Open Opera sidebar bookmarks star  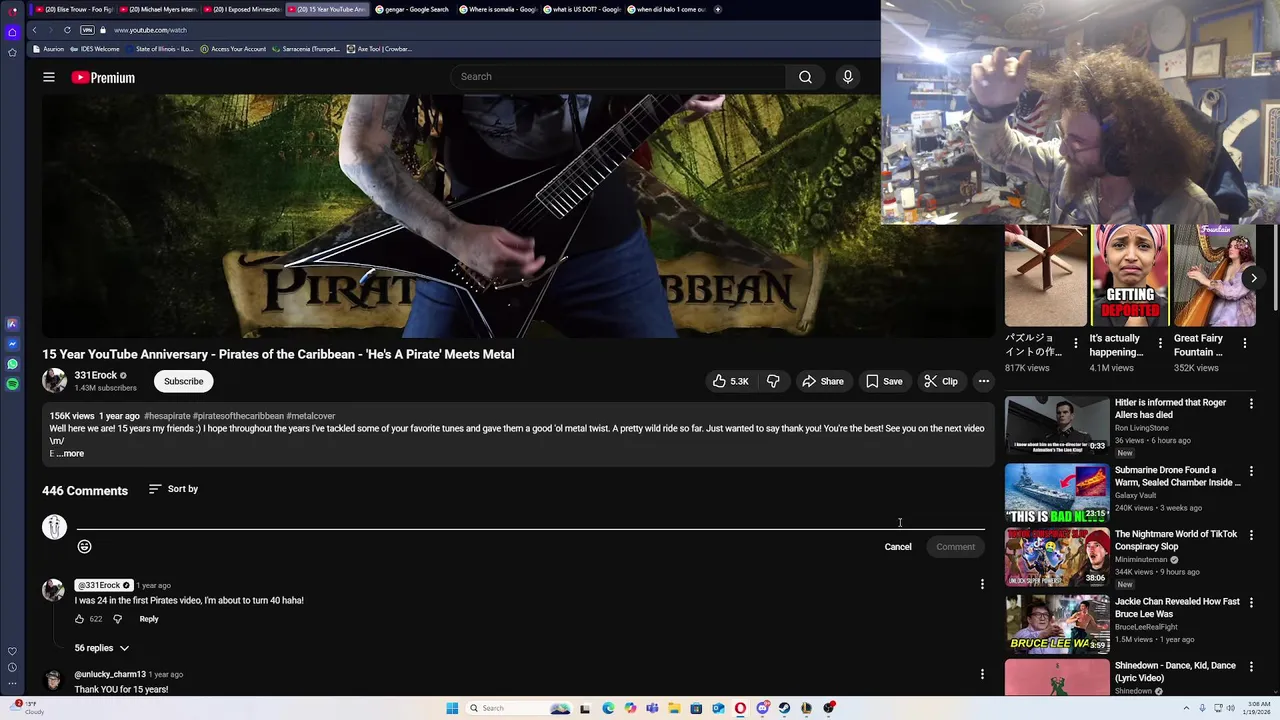12,52
